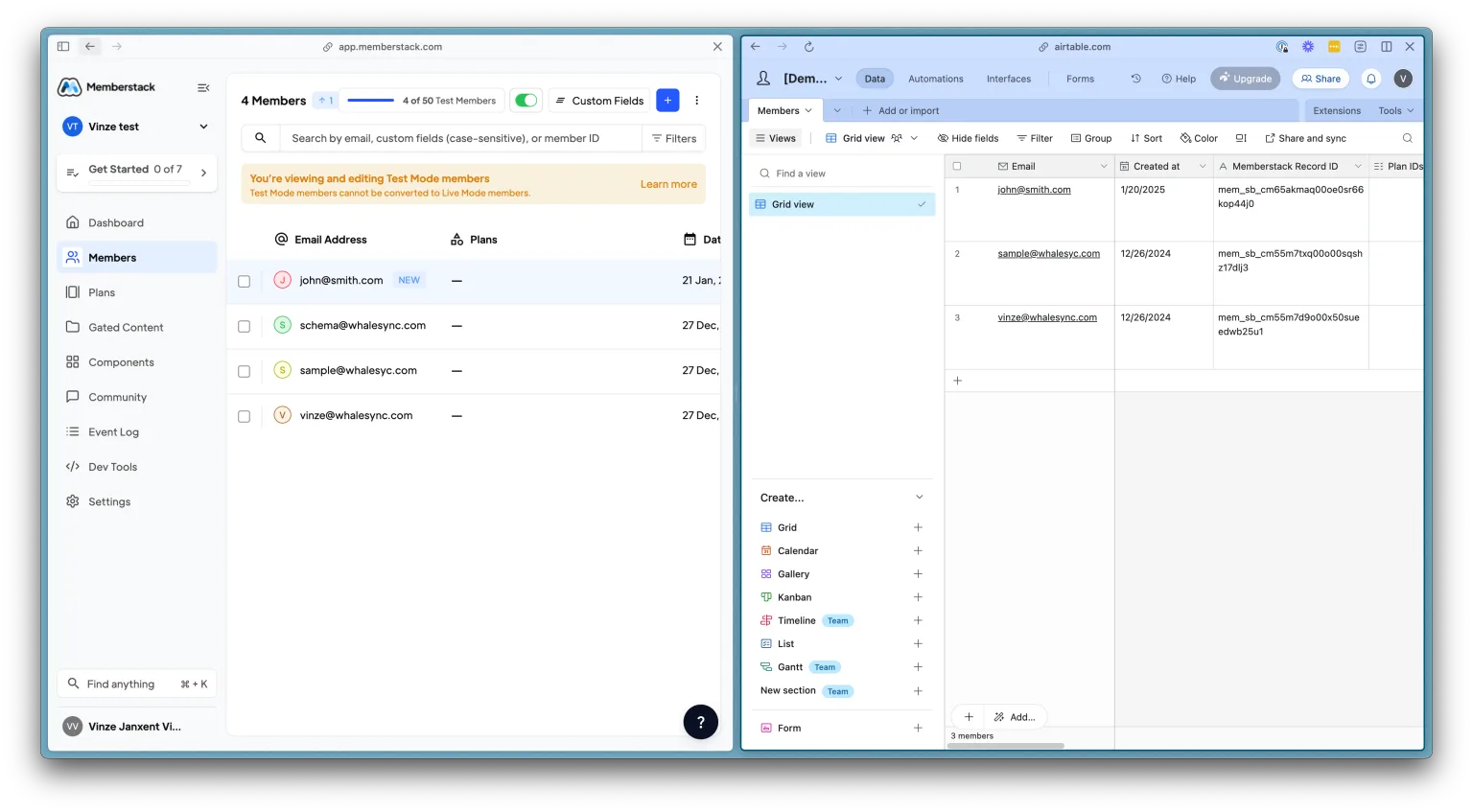
Task: Click the Airtable Upgrade button
Action: point(1245,79)
